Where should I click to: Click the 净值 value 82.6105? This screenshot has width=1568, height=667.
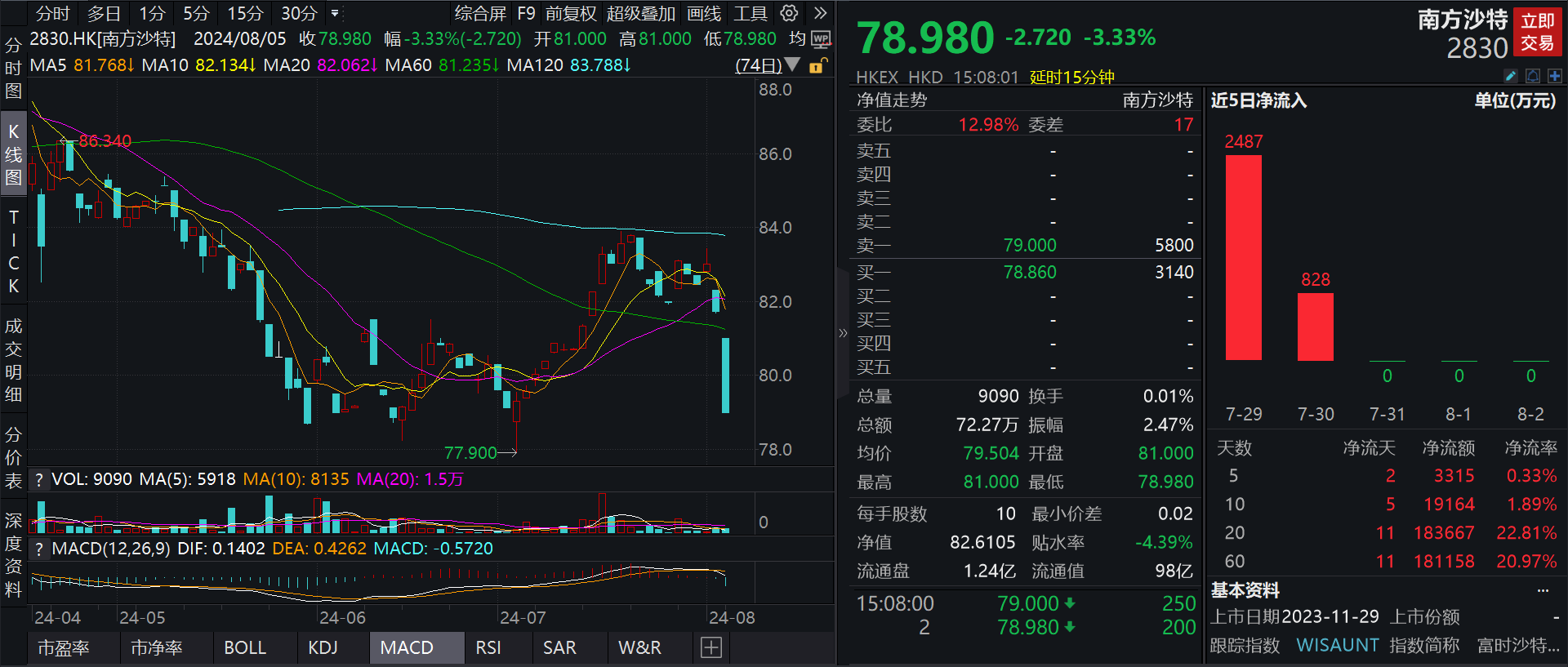[x=982, y=542]
